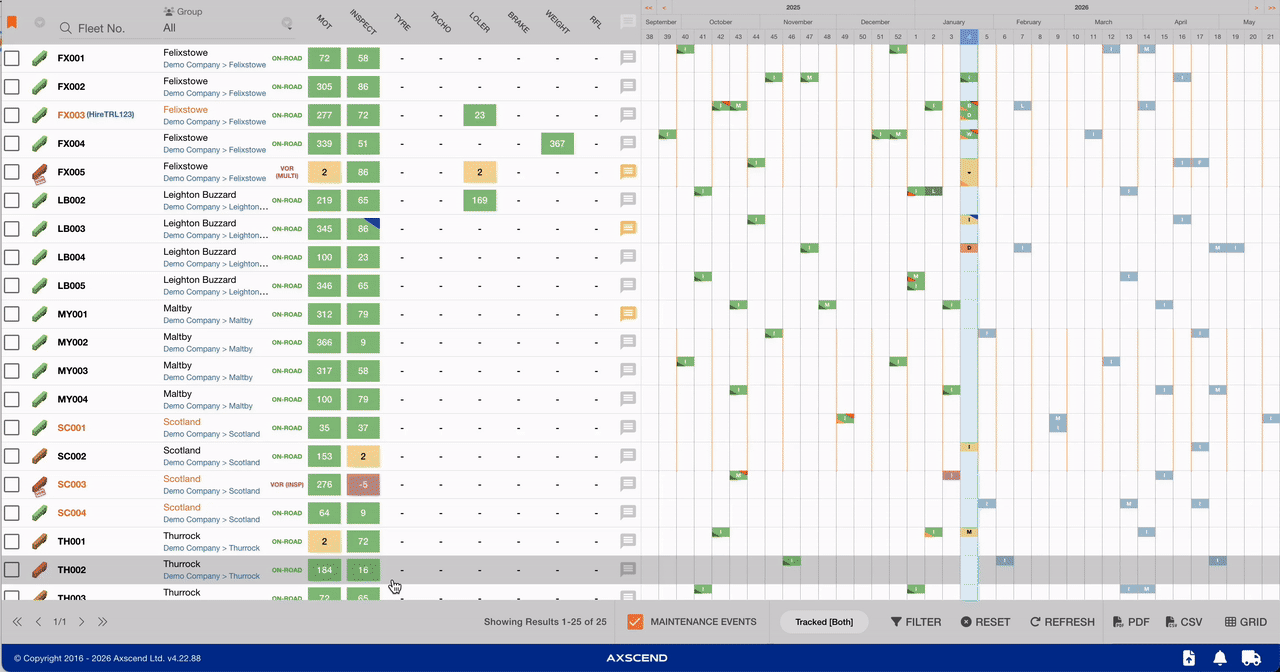1280x672 pixels.
Task: Open the Group dropdown arrow
Action: click(x=287, y=23)
